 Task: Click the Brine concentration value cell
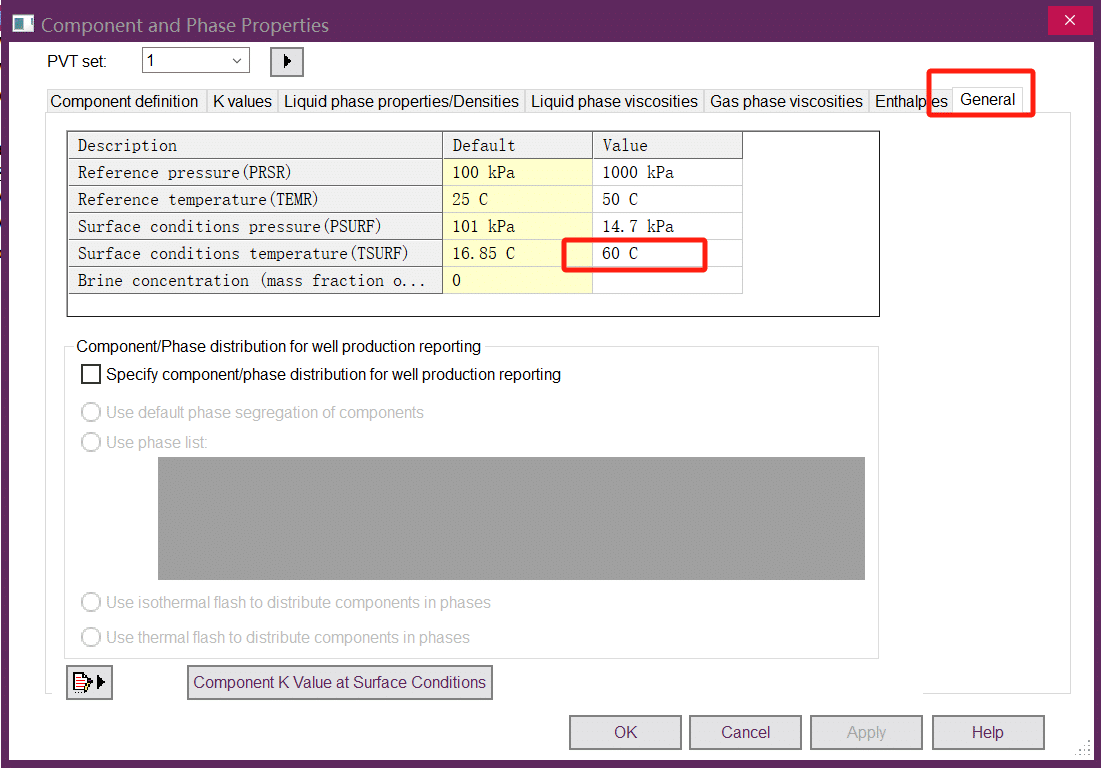[667, 281]
